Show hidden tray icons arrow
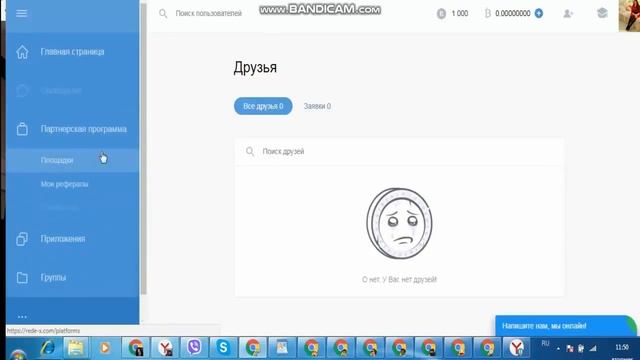Screen dimensions: 640x360 pos(558,349)
